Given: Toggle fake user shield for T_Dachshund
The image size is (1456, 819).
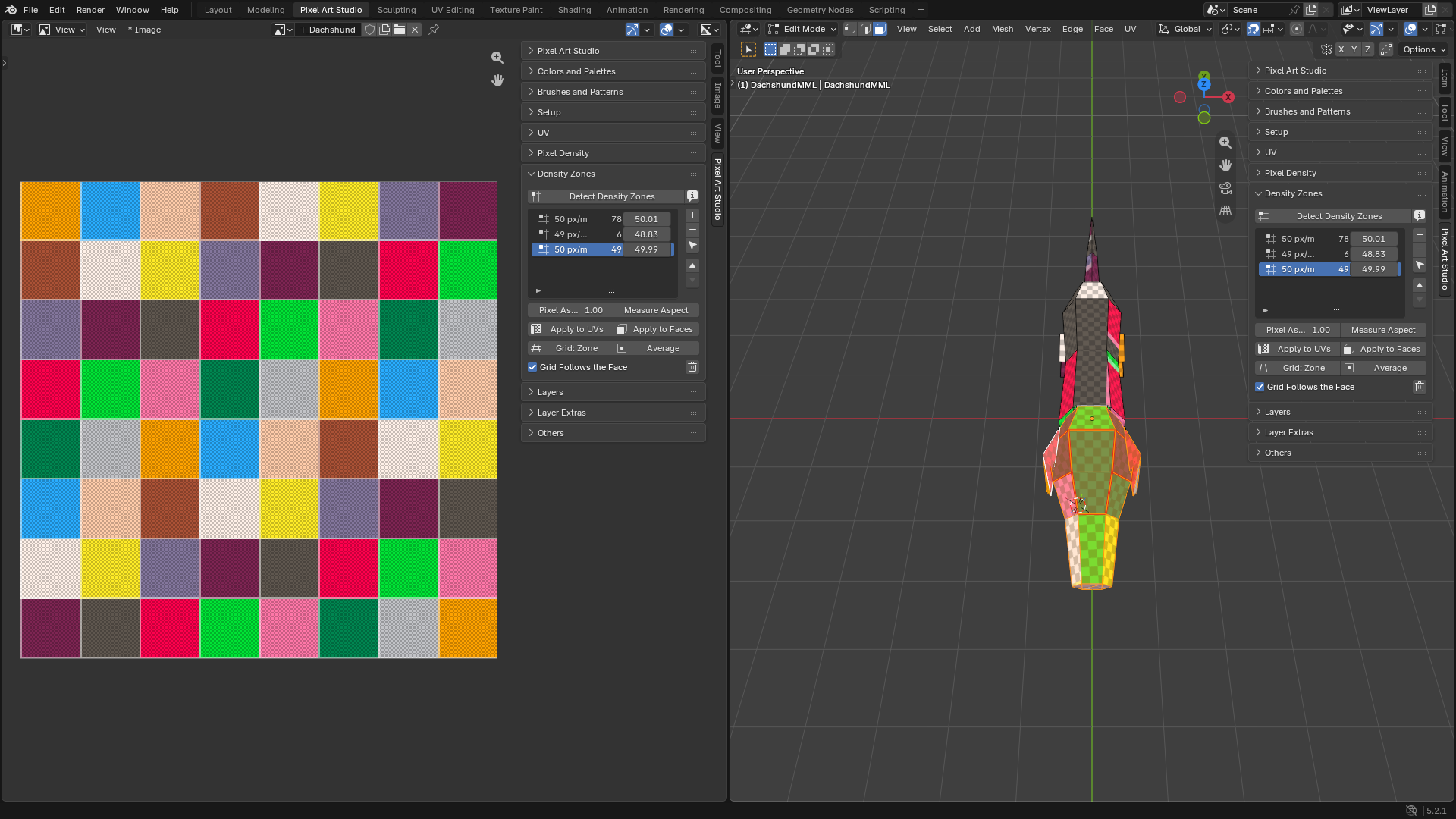Looking at the screenshot, I should tap(369, 30).
